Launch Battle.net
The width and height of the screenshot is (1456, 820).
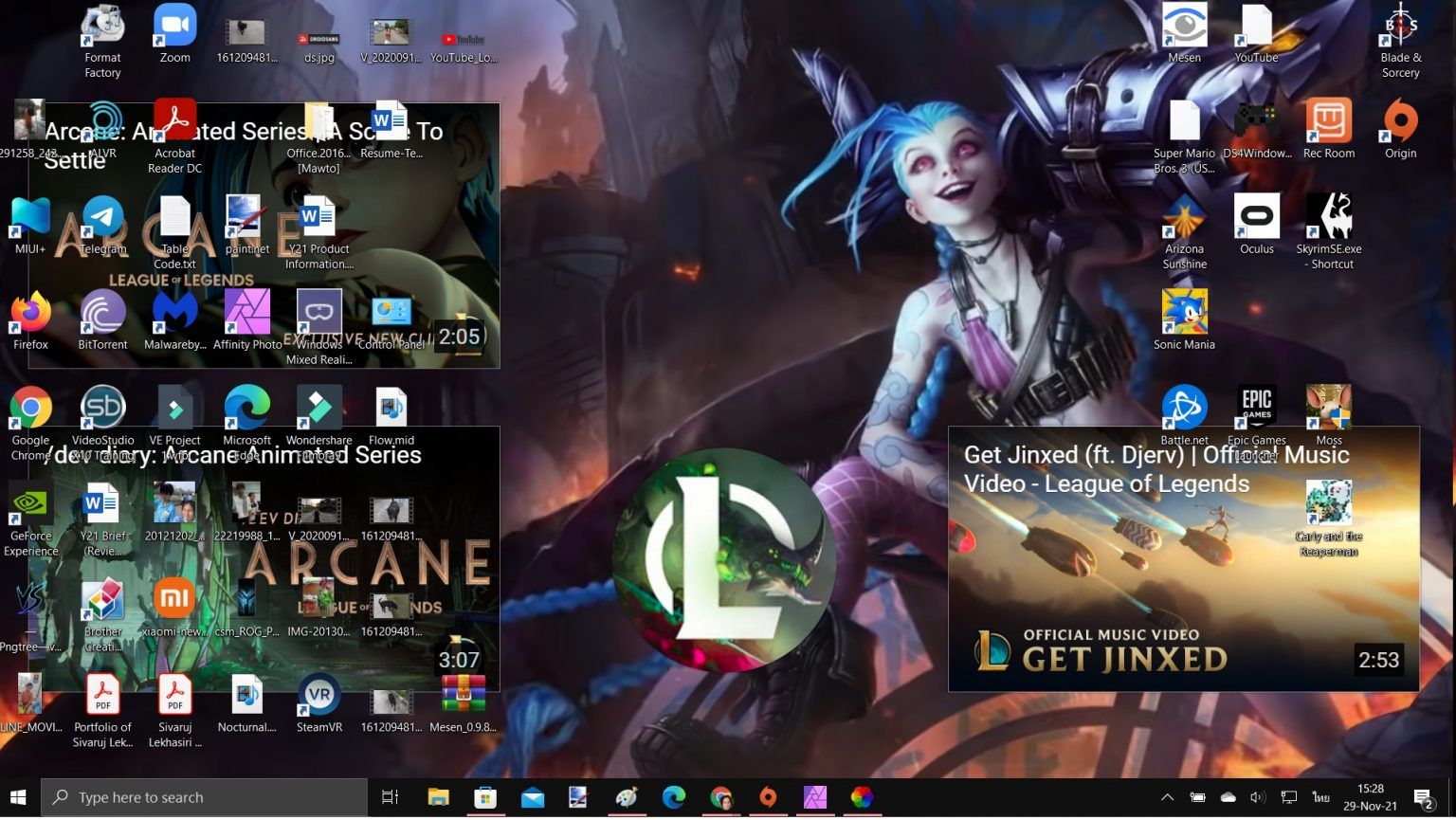coord(1184,408)
